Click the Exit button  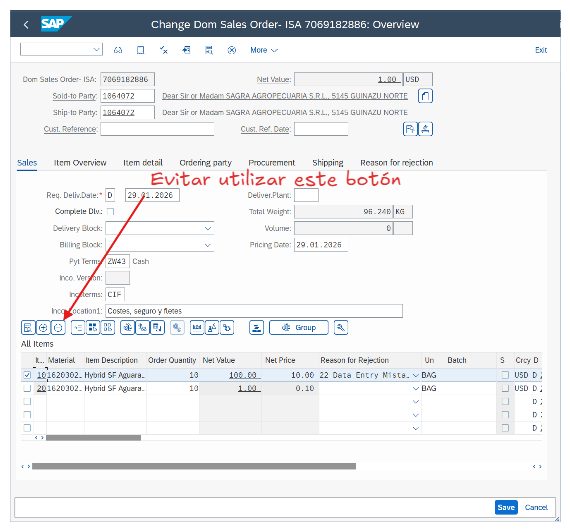pos(541,50)
